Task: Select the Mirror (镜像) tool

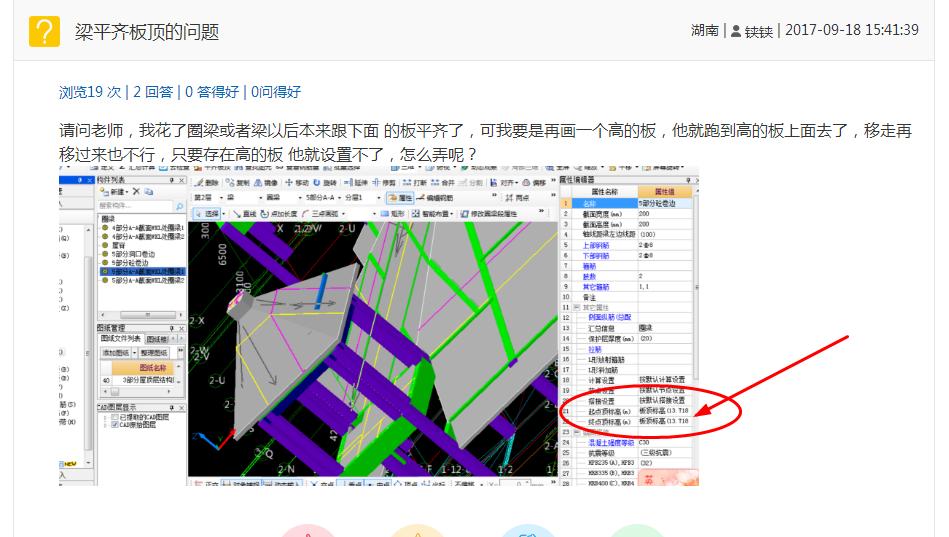Action: pyautogui.click(x=266, y=182)
